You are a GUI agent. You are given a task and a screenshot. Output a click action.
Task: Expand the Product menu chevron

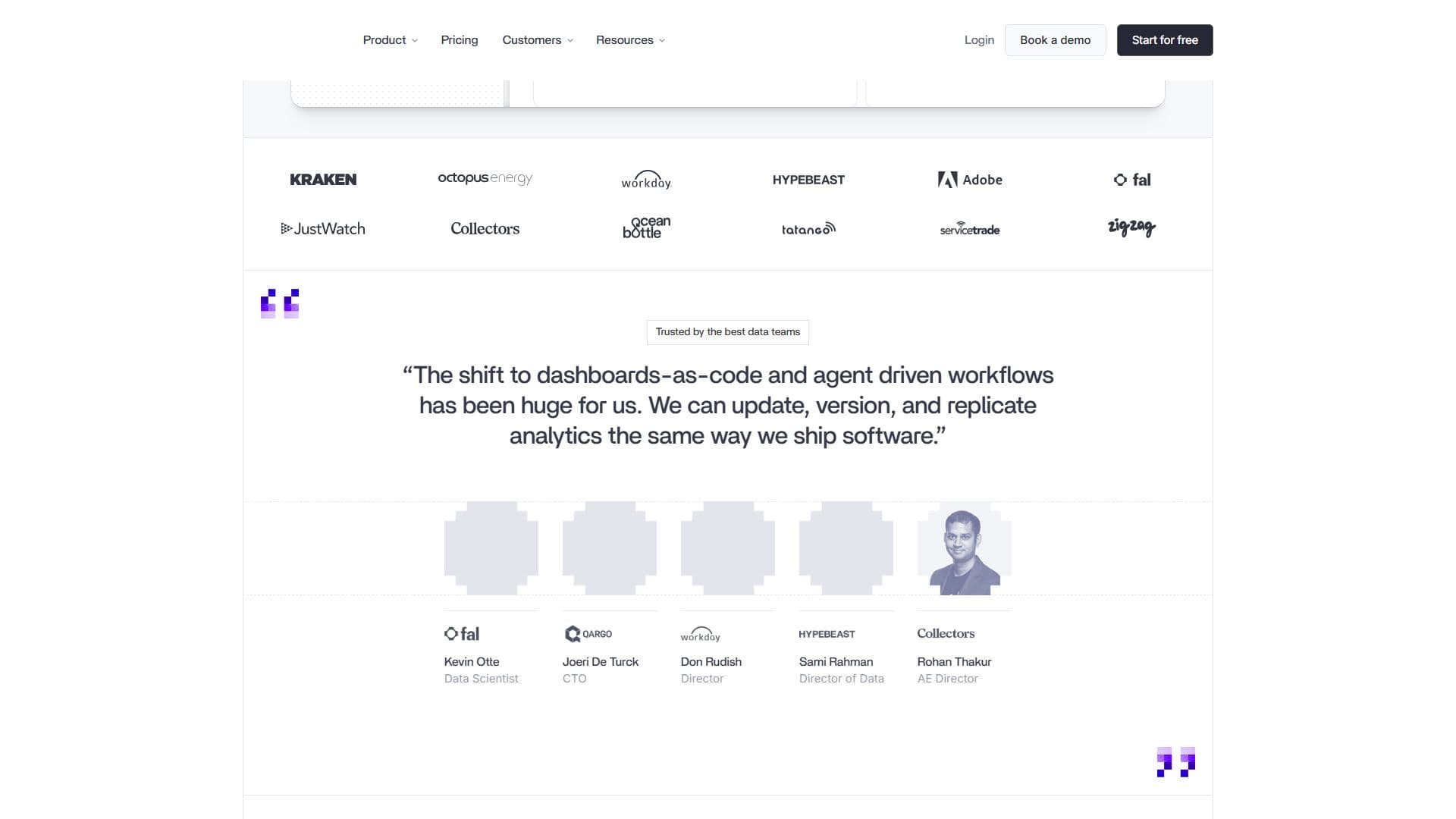[x=415, y=41]
